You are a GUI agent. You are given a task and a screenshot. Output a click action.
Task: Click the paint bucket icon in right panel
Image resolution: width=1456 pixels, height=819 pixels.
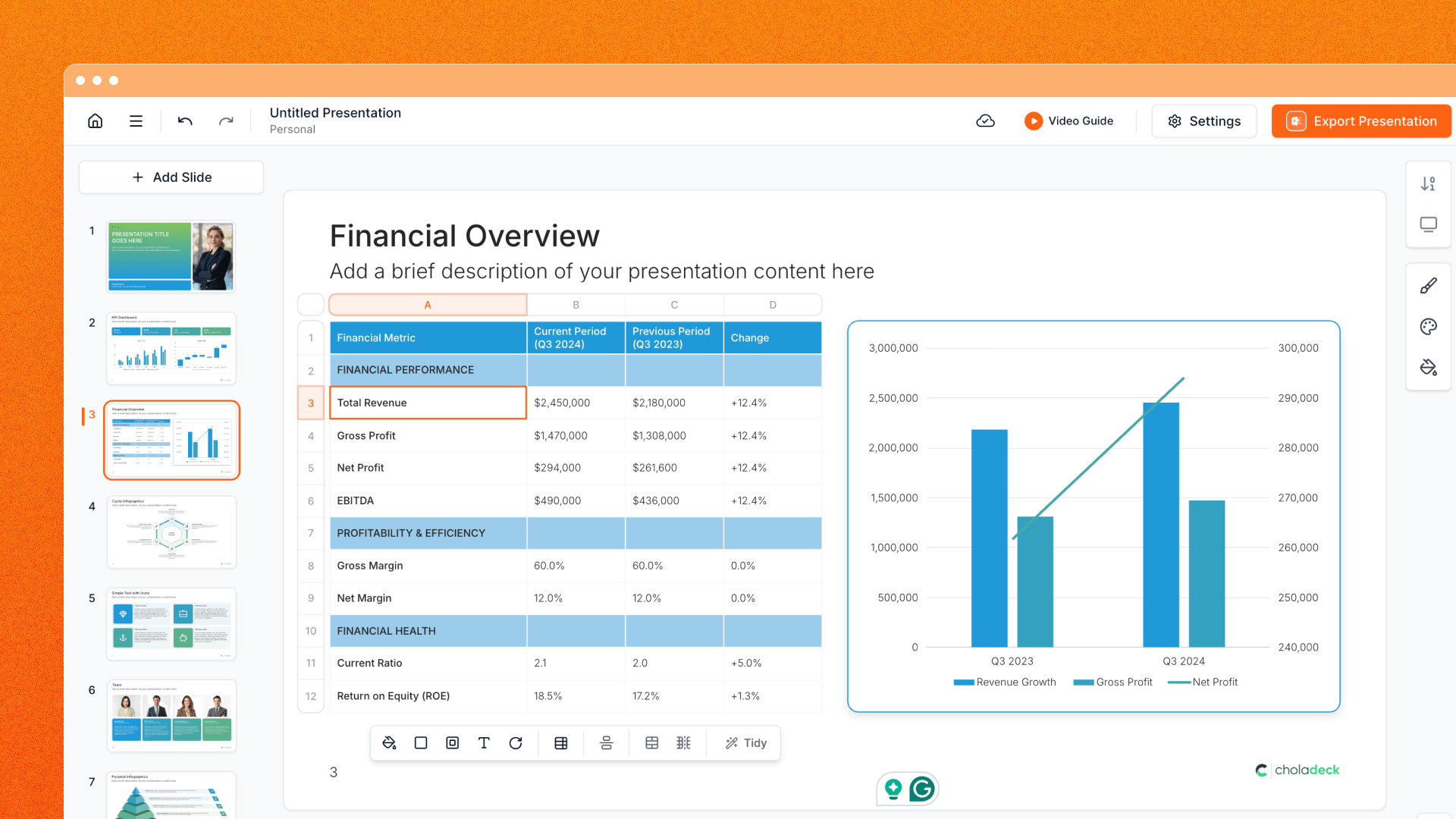(x=1429, y=368)
